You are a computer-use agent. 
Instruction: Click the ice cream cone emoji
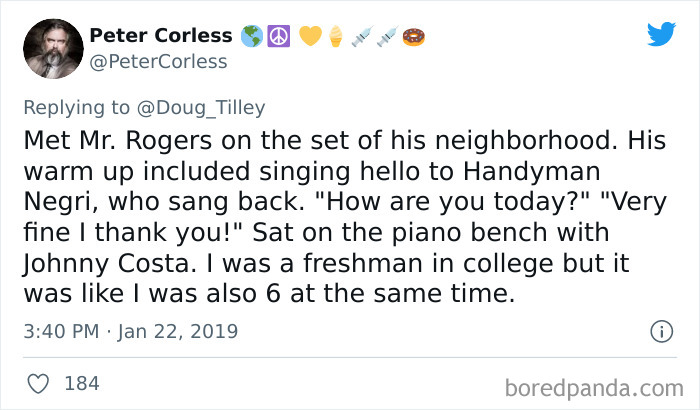[x=333, y=37]
